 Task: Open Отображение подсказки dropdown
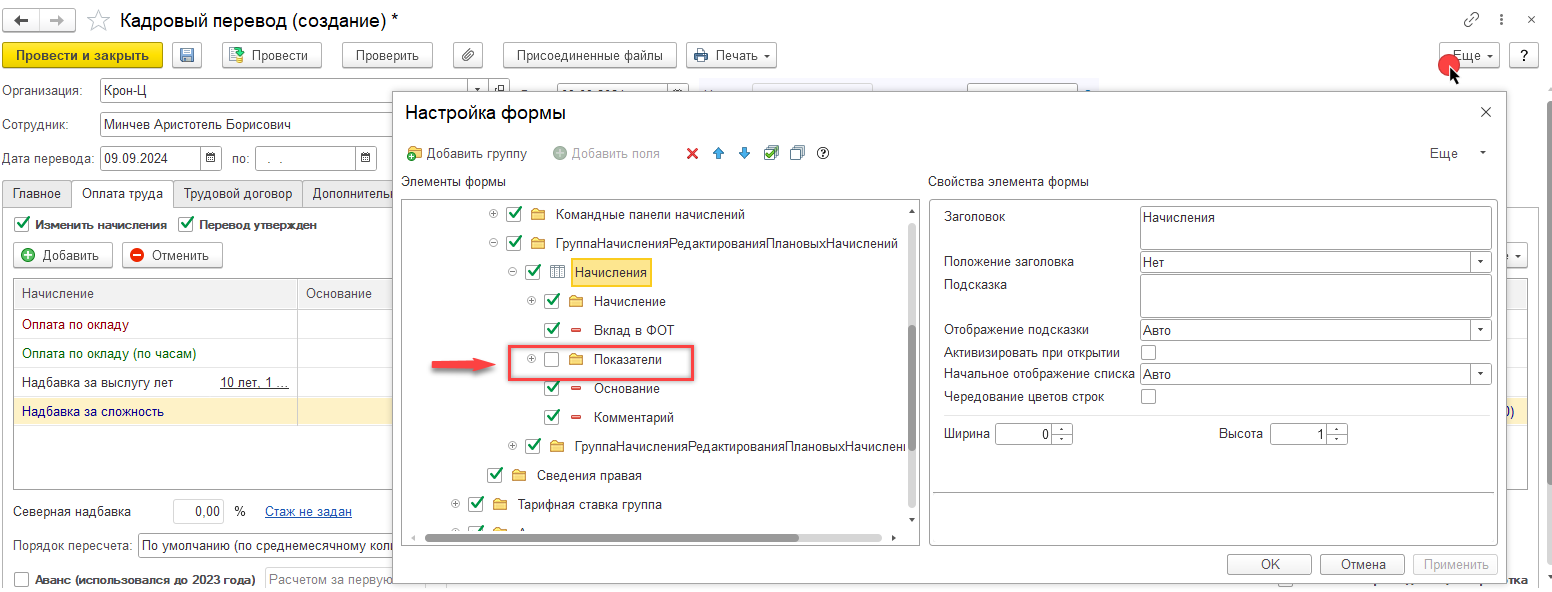[x=1480, y=330]
